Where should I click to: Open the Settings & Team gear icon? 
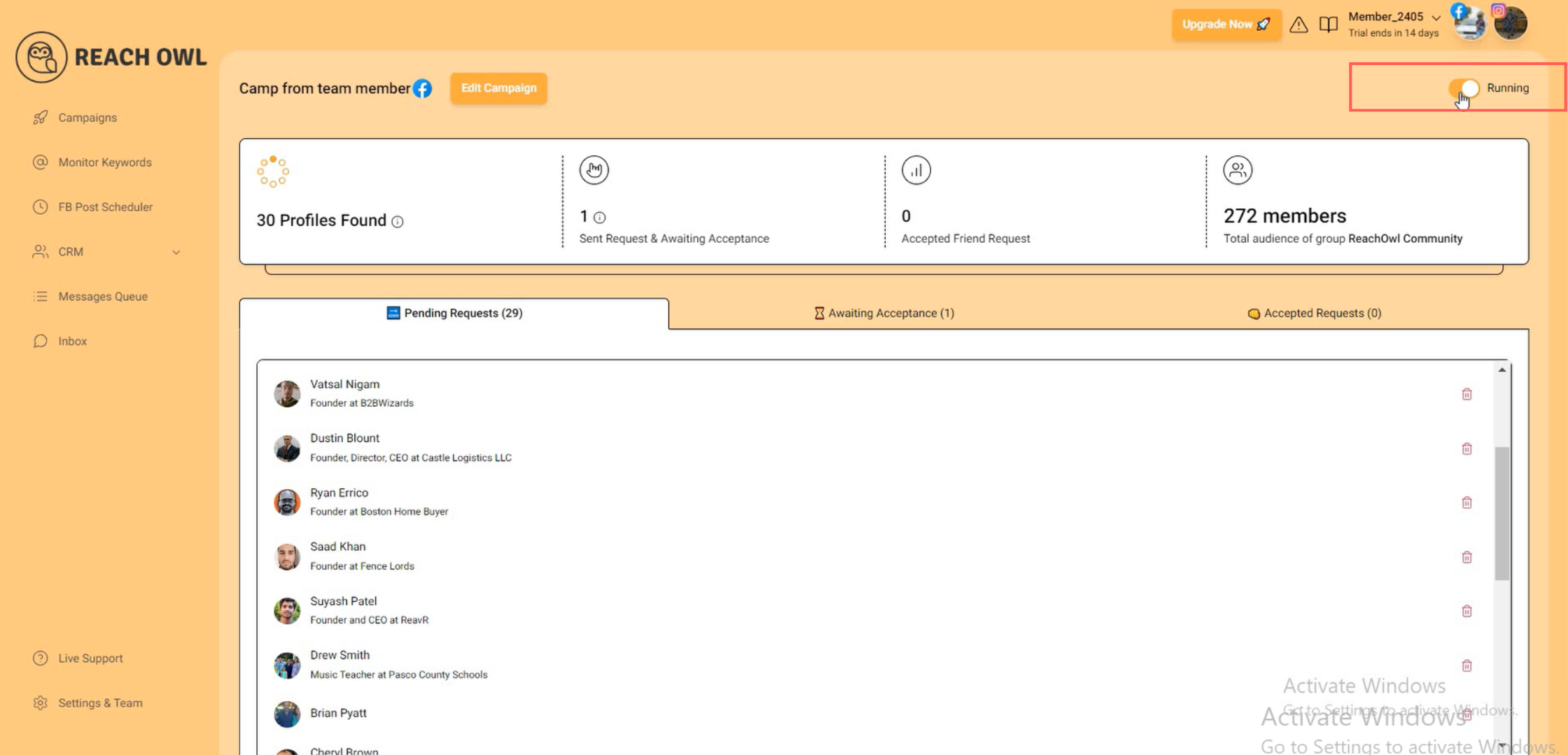point(41,703)
